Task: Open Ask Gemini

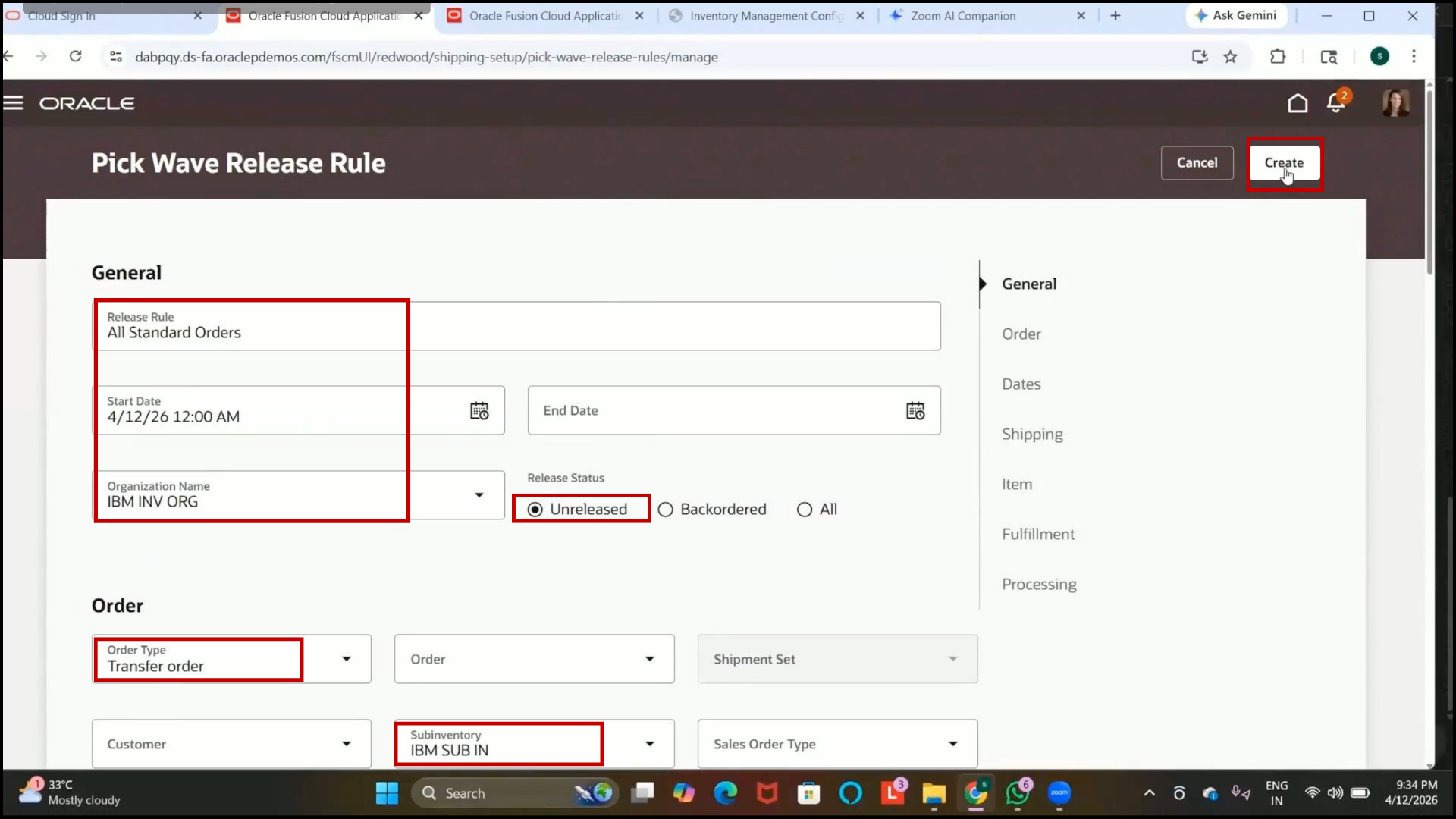Action: tap(1236, 15)
